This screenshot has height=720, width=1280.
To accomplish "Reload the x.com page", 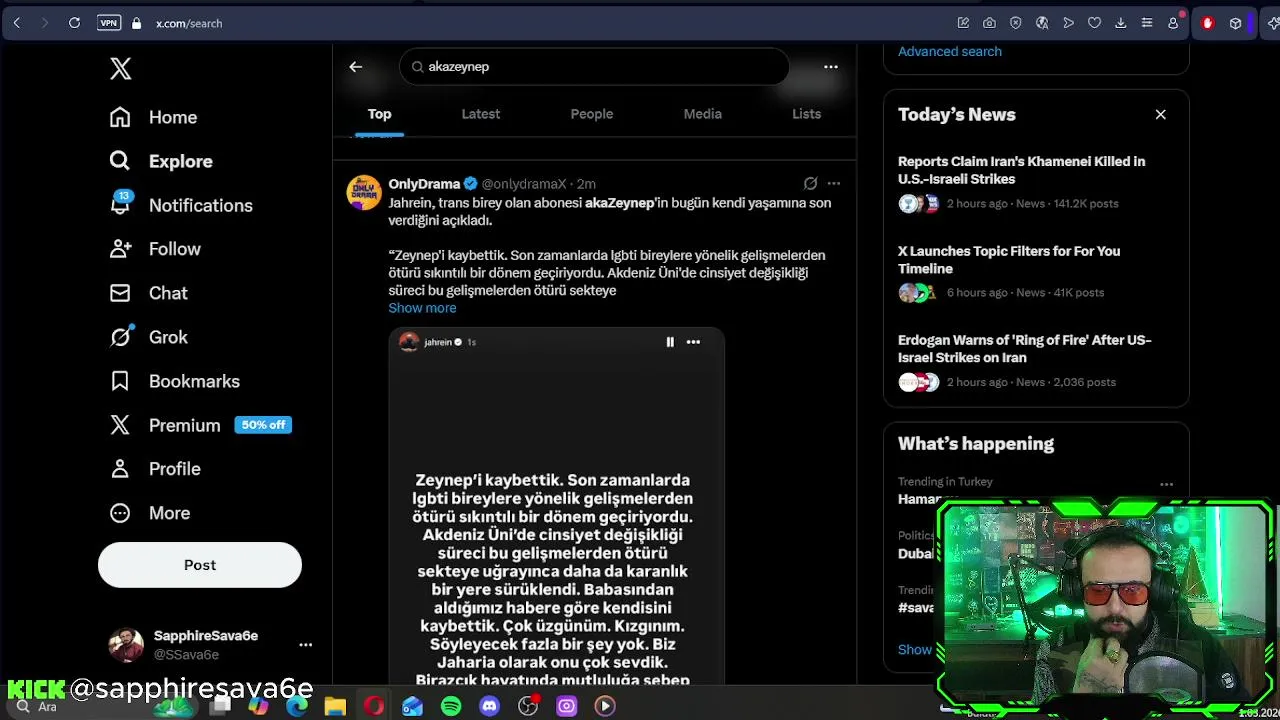I will [x=74, y=23].
